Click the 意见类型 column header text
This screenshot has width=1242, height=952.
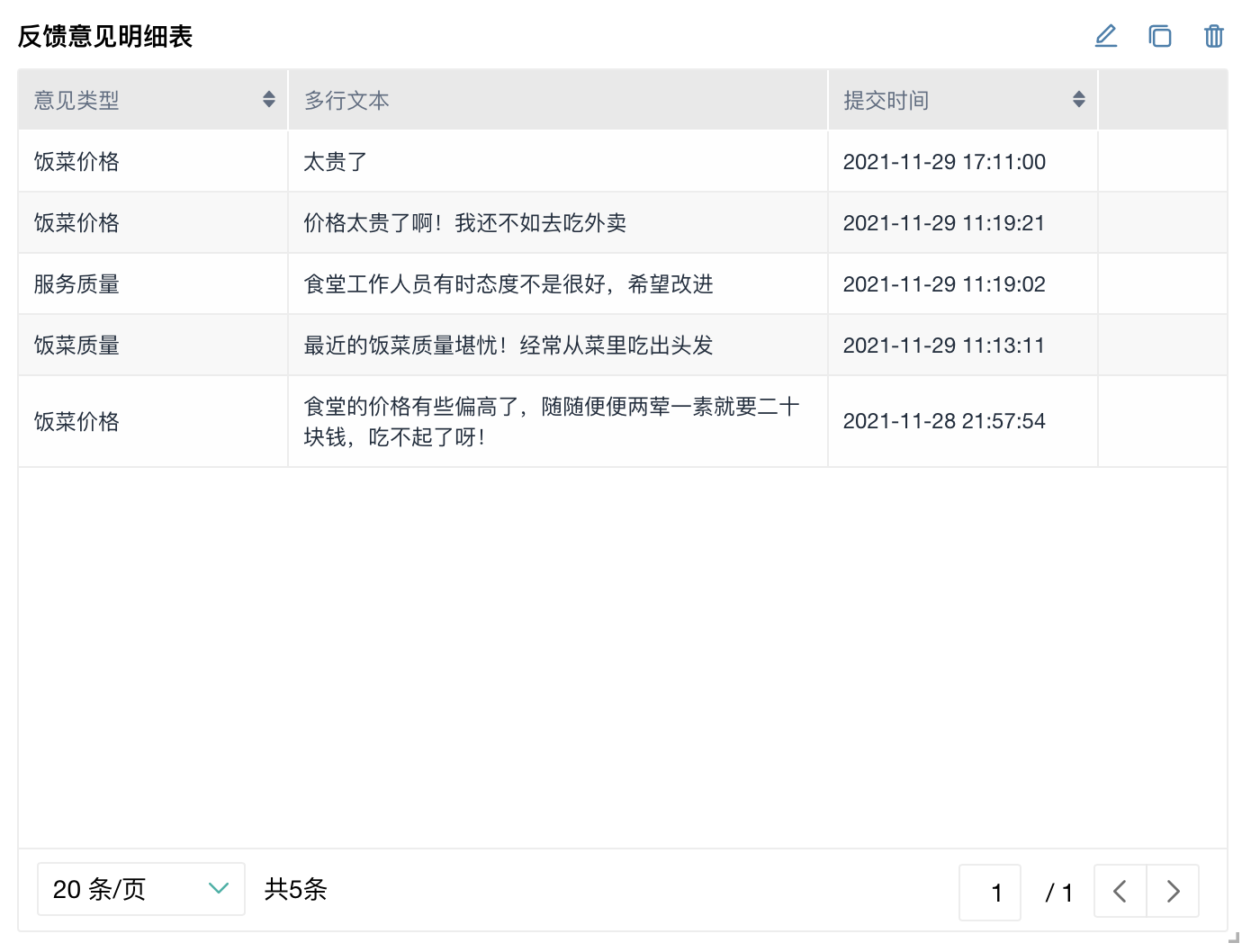pos(77,101)
